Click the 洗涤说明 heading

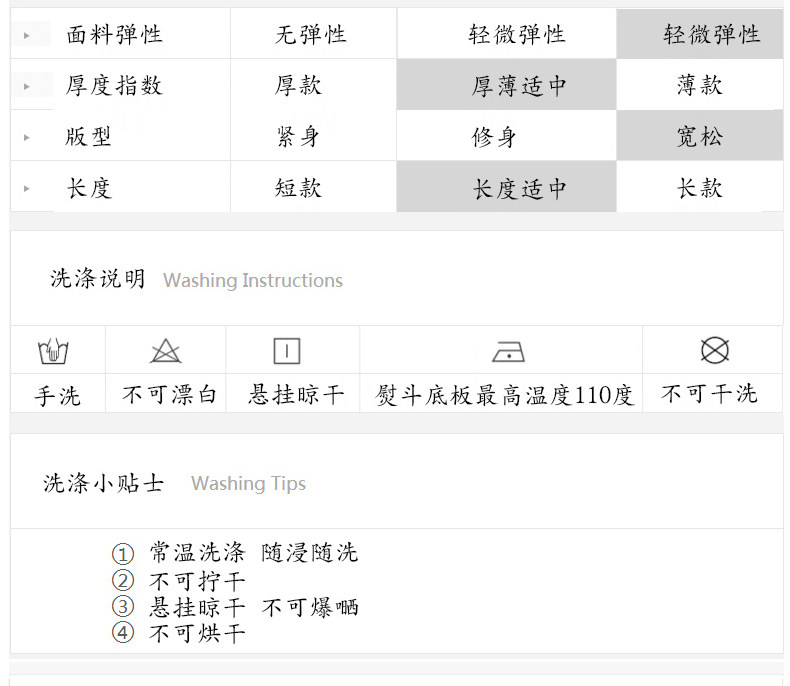point(98,279)
